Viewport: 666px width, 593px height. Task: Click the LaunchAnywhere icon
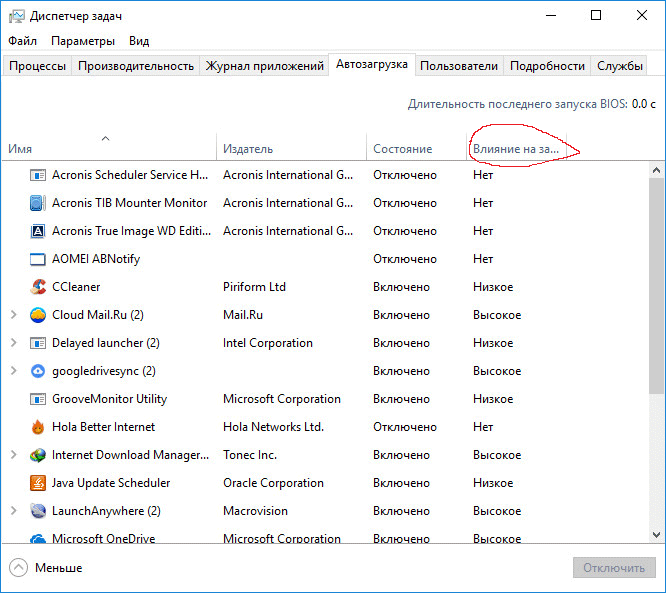pyautogui.click(x=38, y=511)
